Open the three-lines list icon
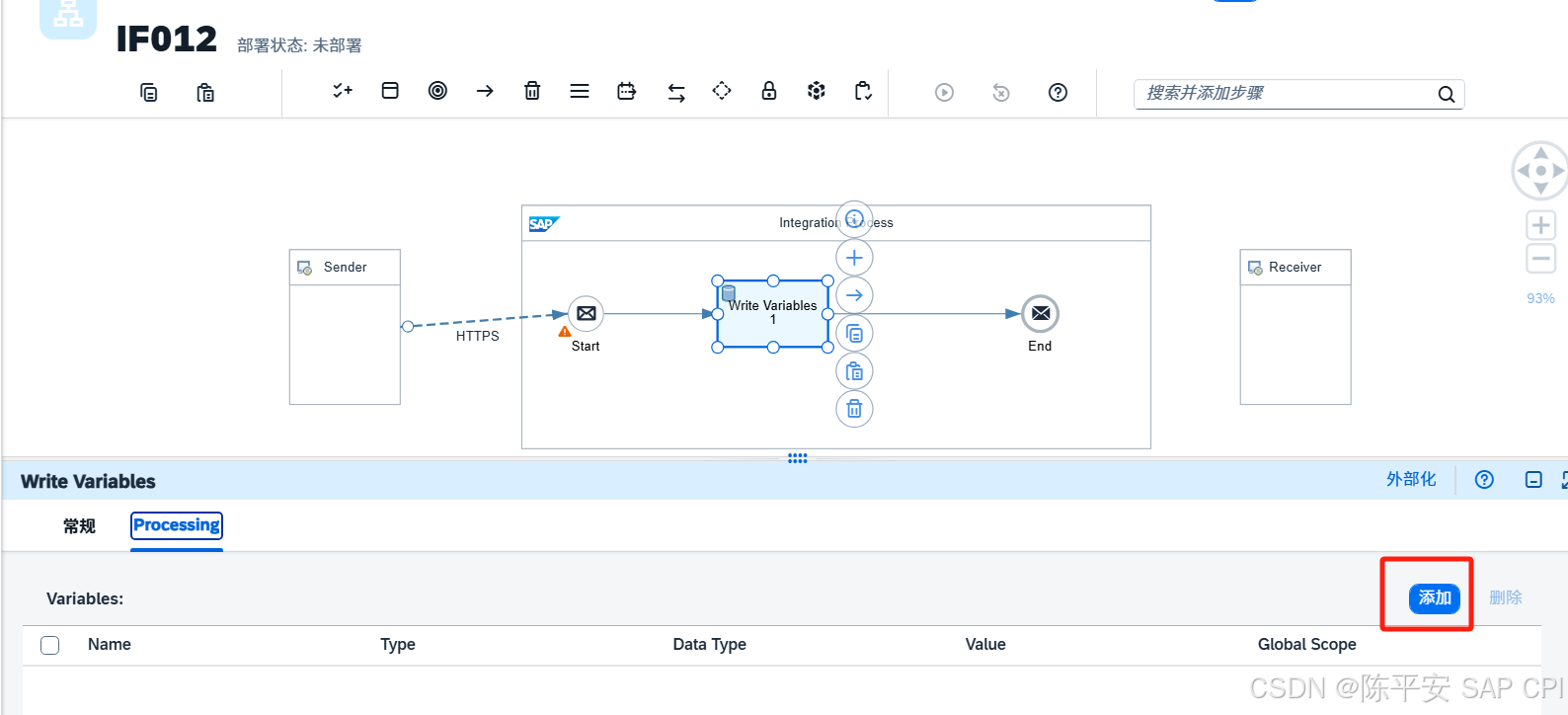 pos(580,91)
